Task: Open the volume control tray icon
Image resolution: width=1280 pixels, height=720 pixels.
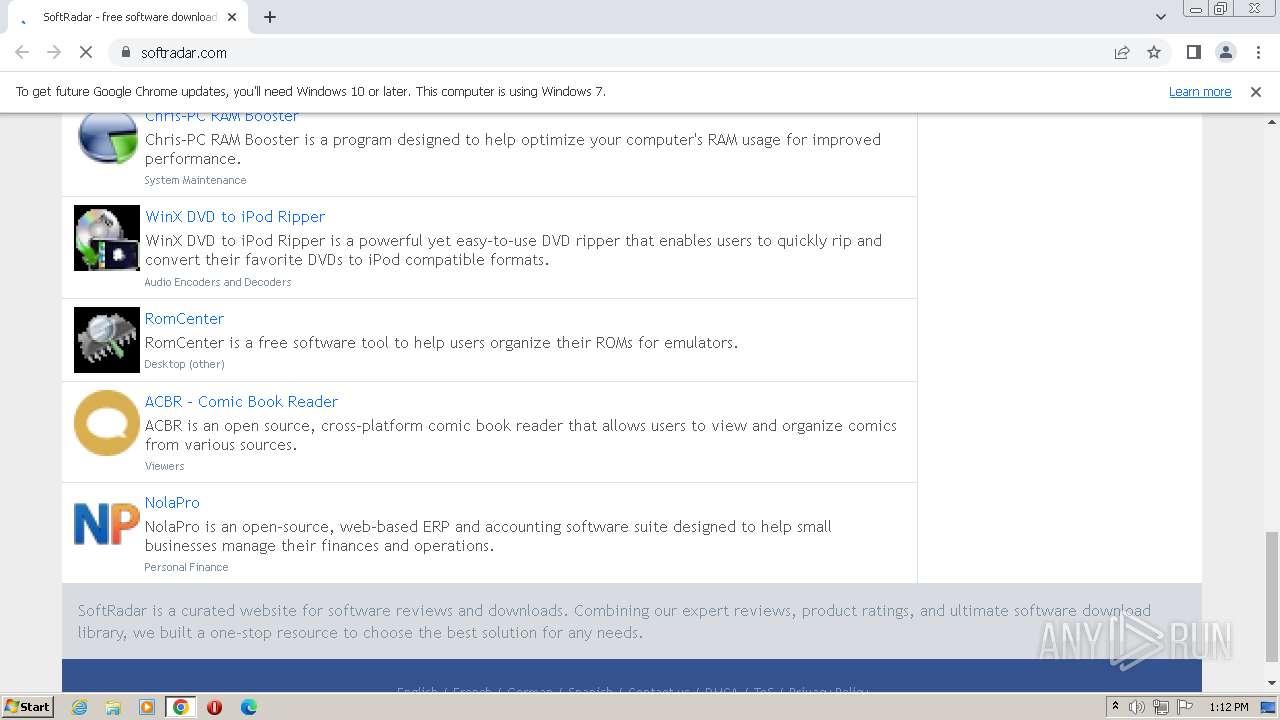Action: point(1137,707)
